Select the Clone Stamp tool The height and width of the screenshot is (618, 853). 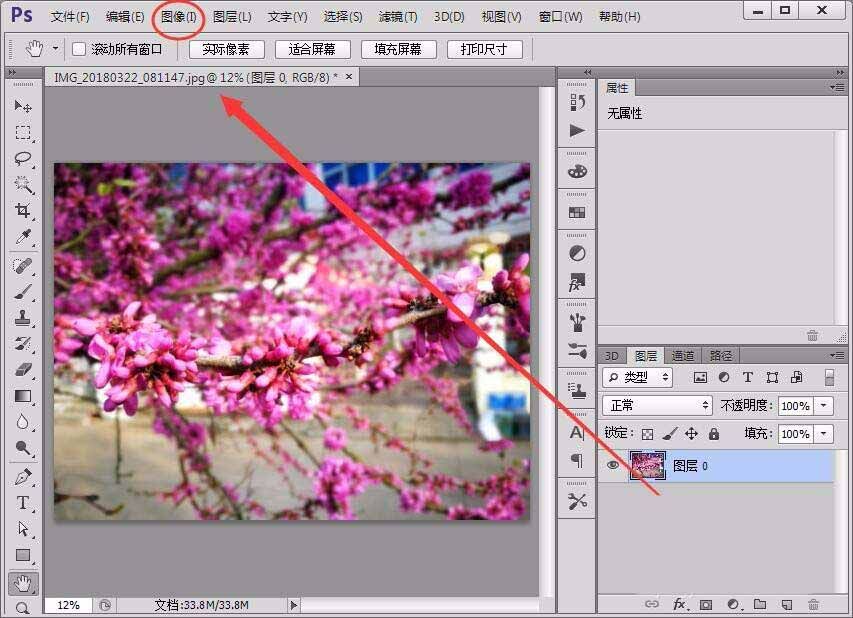click(x=22, y=317)
